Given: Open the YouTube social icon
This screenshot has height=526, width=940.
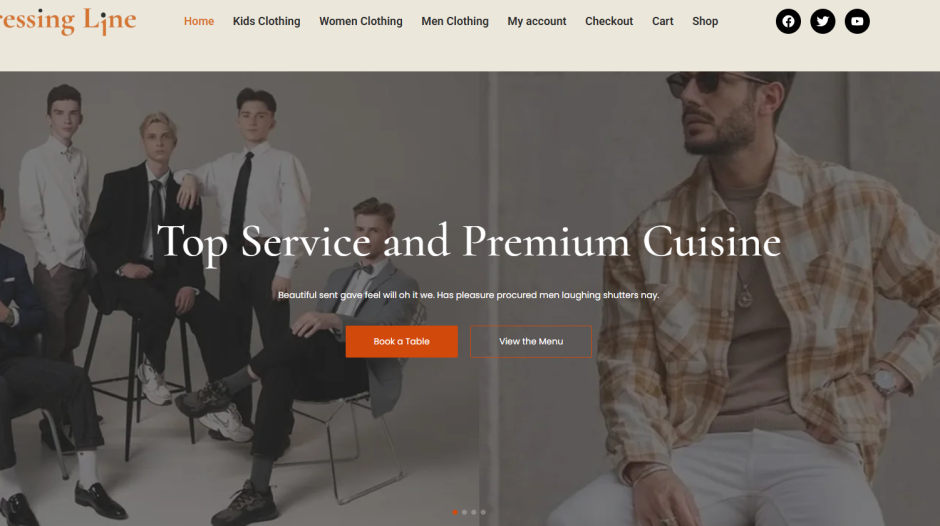Looking at the screenshot, I should pos(857,22).
